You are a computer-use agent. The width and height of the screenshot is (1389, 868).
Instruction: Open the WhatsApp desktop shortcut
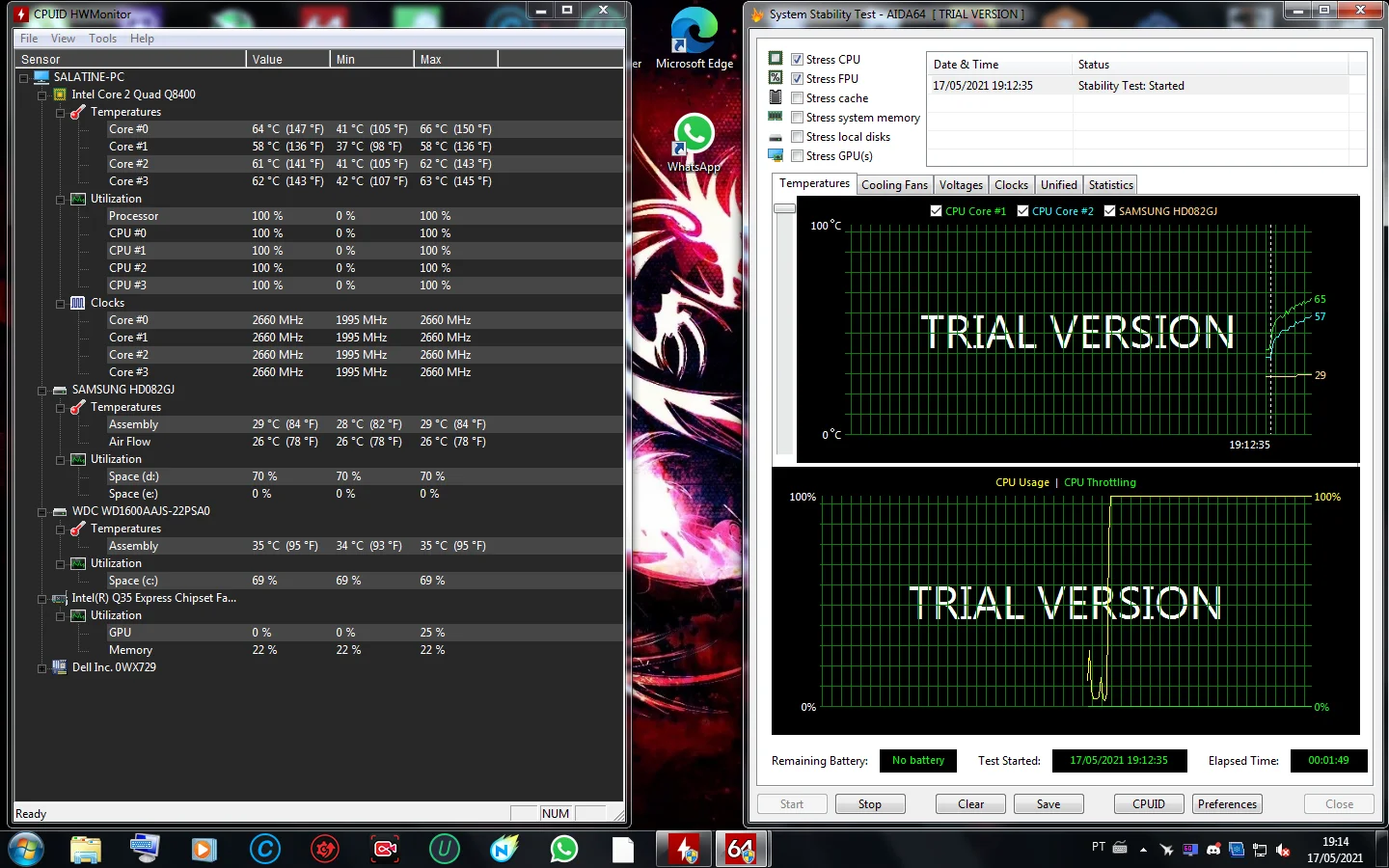[x=694, y=143]
